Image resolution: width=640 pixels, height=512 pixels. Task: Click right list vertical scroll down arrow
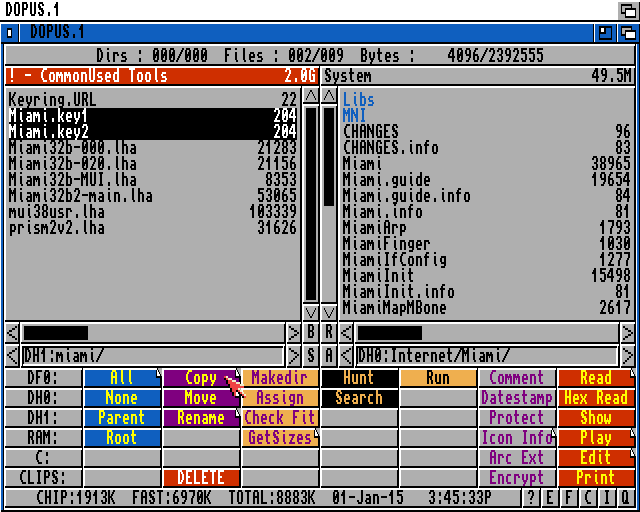(329, 312)
